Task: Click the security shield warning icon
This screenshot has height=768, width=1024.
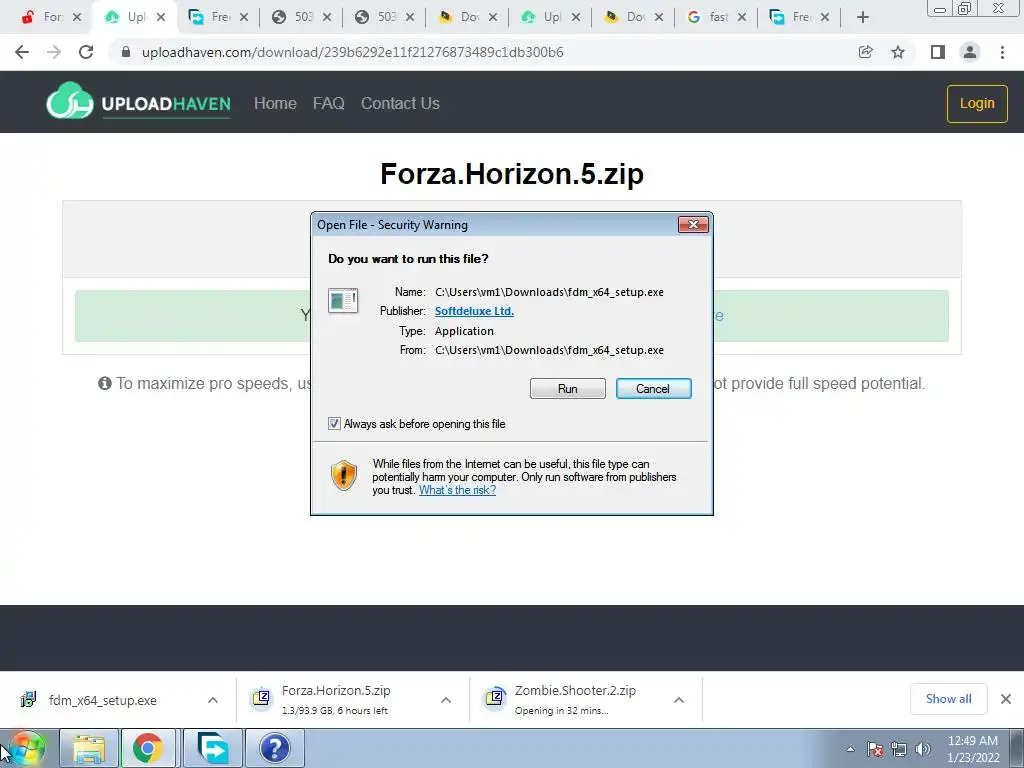Action: click(344, 475)
